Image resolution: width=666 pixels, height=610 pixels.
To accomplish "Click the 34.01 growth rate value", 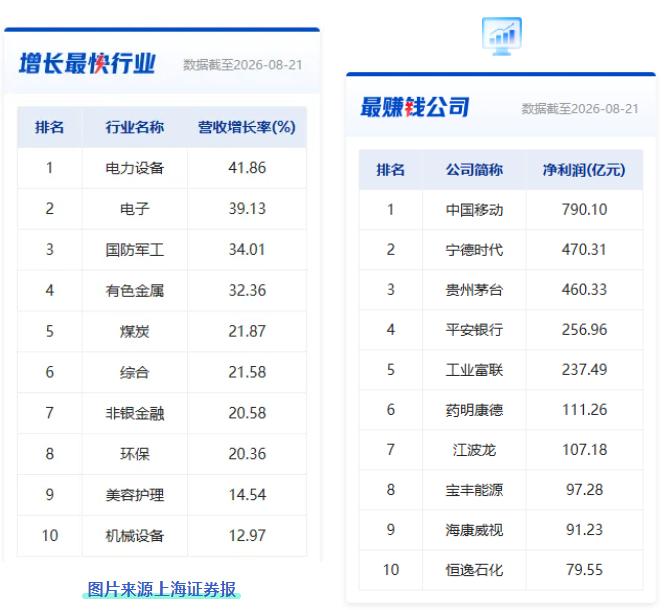I will [247, 249].
